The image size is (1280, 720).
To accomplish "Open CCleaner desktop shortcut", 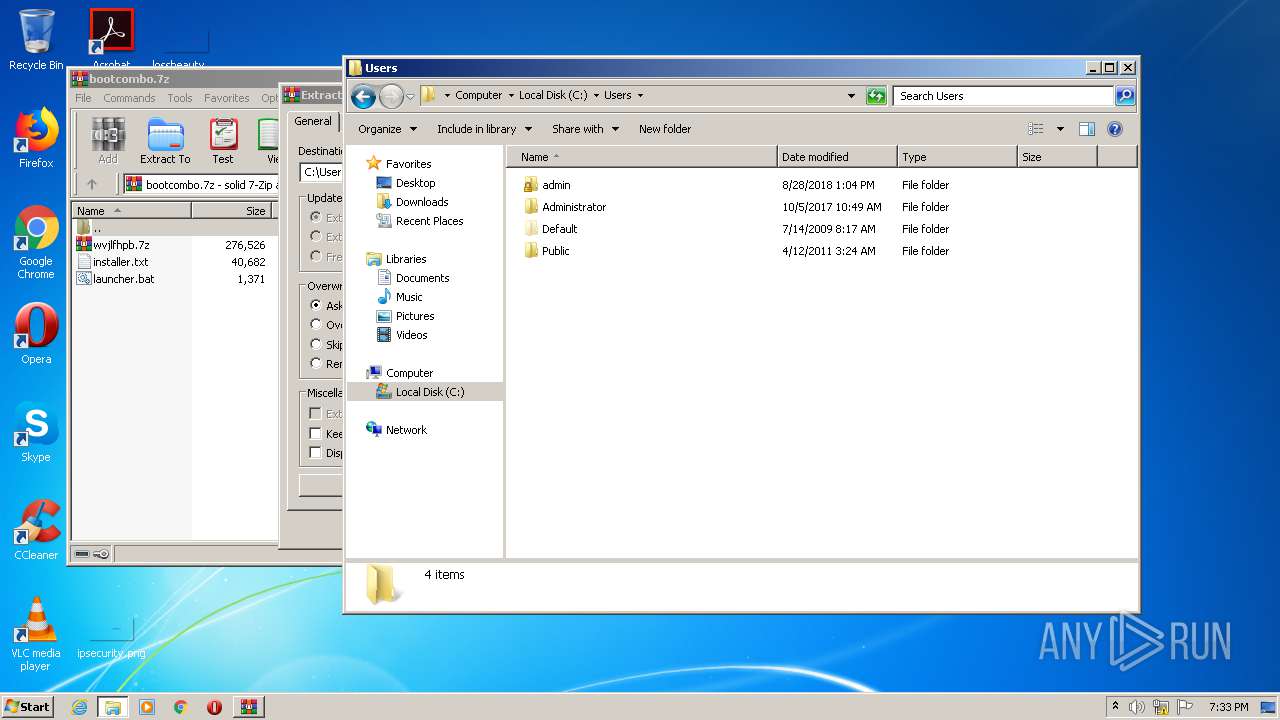I will [36, 530].
